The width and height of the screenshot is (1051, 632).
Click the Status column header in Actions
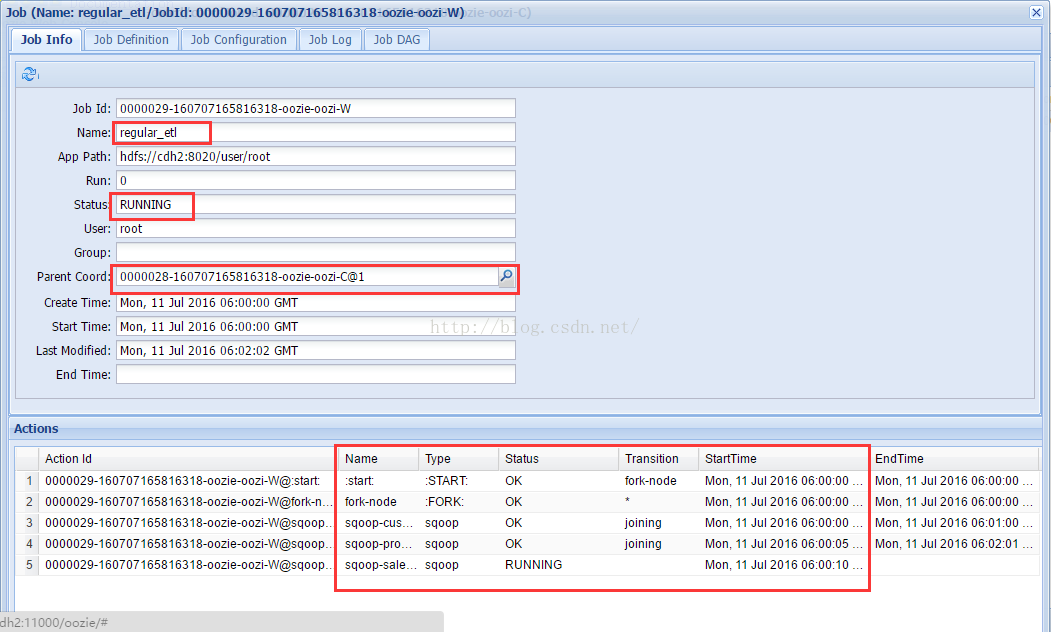tap(559, 458)
